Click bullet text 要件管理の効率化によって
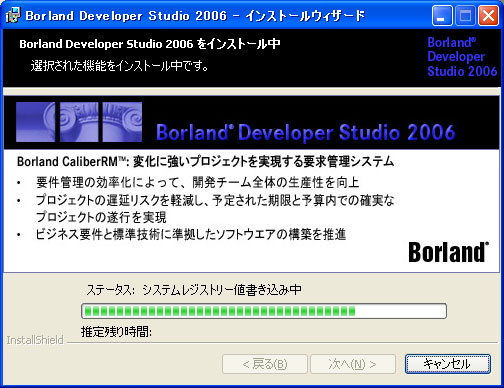Image resolution: width=504 pixels, height=388 pixels. coord(197,182)
